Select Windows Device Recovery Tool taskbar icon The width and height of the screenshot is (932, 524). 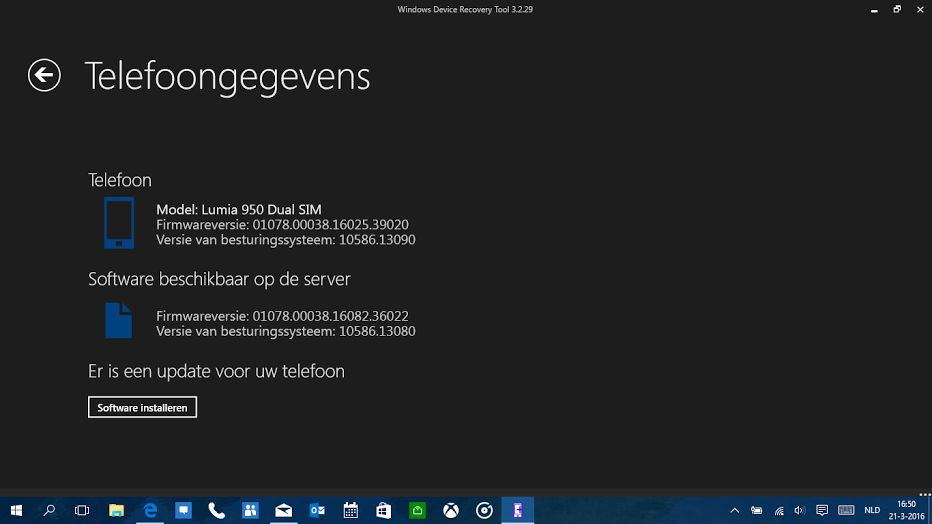(x=518, y=510)
